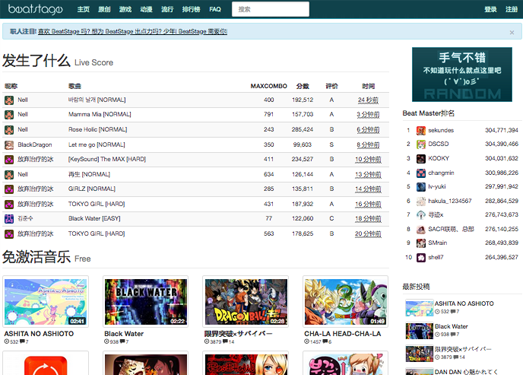Viewport: 523px width, 375px height.
Task: Click the player avatar in the Black Water [EASY] row
Action: (9, 219)
